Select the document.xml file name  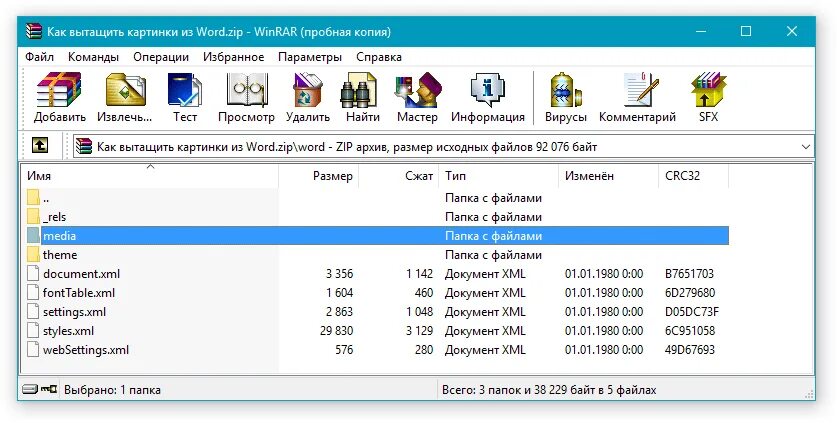pyautogui.click(x=81, y=274)
